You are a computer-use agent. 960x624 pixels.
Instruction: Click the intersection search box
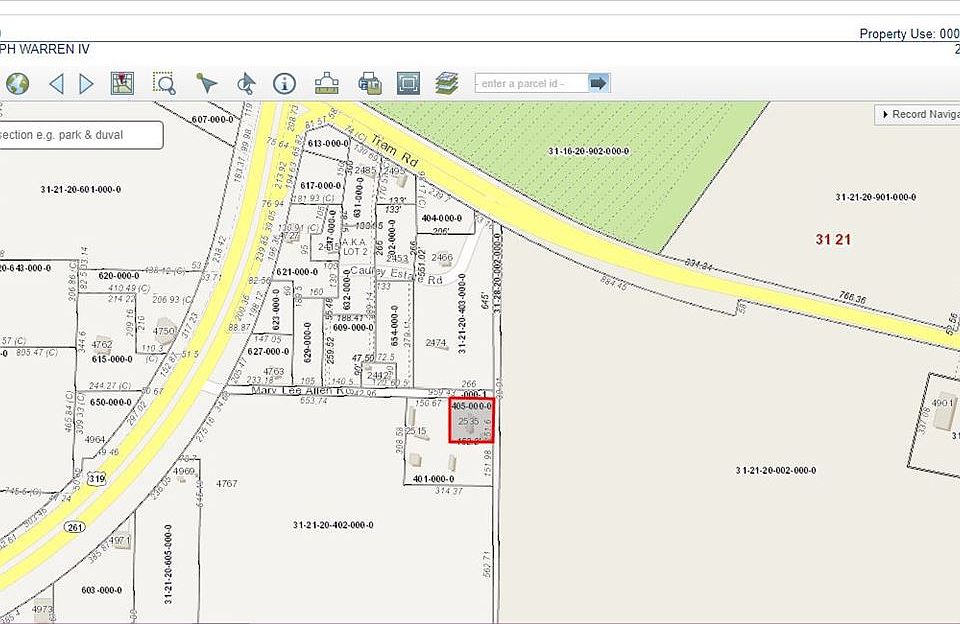[80, 135]
